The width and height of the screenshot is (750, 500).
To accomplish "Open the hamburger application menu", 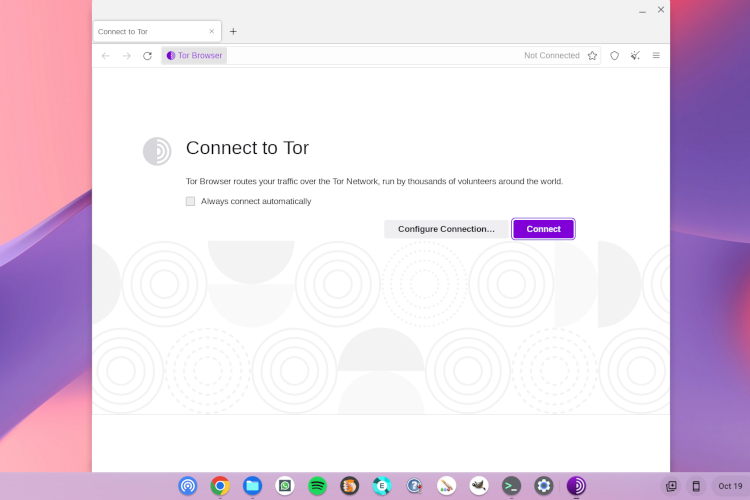I will [656, 56].
